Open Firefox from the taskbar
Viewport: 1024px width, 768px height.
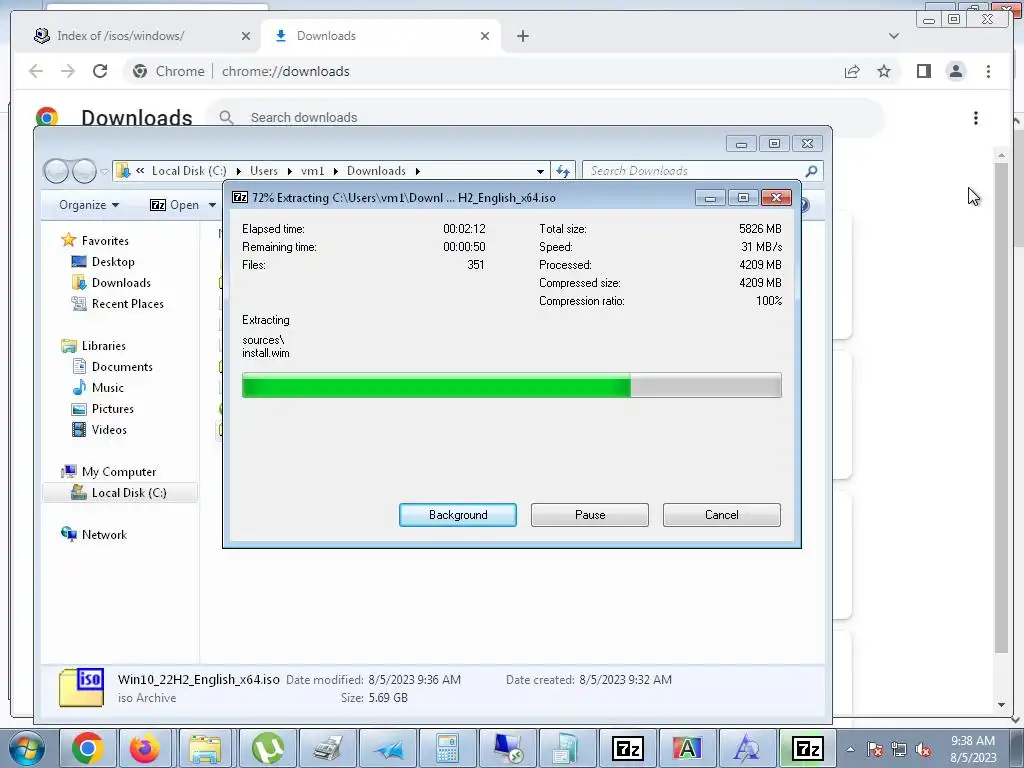tap(146, 748)
